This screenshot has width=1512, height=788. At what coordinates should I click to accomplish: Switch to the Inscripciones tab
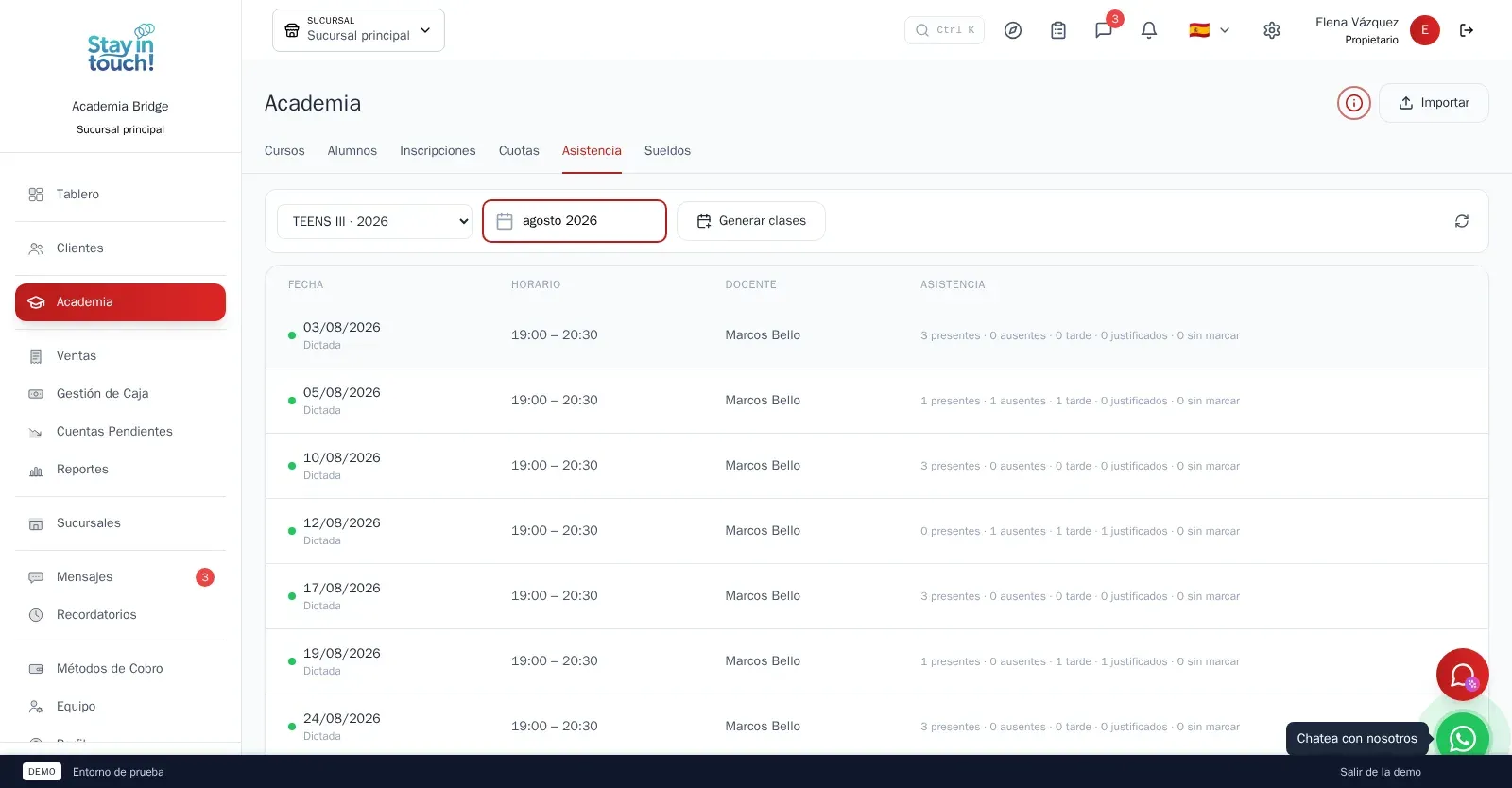point(438,151)
